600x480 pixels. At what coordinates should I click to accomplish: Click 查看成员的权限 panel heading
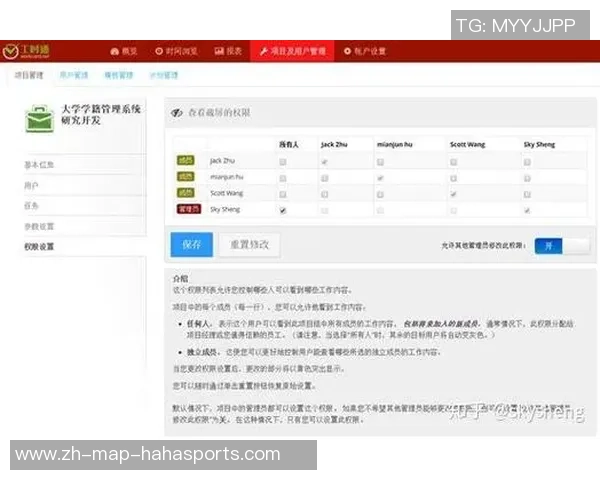coord(219,113)
